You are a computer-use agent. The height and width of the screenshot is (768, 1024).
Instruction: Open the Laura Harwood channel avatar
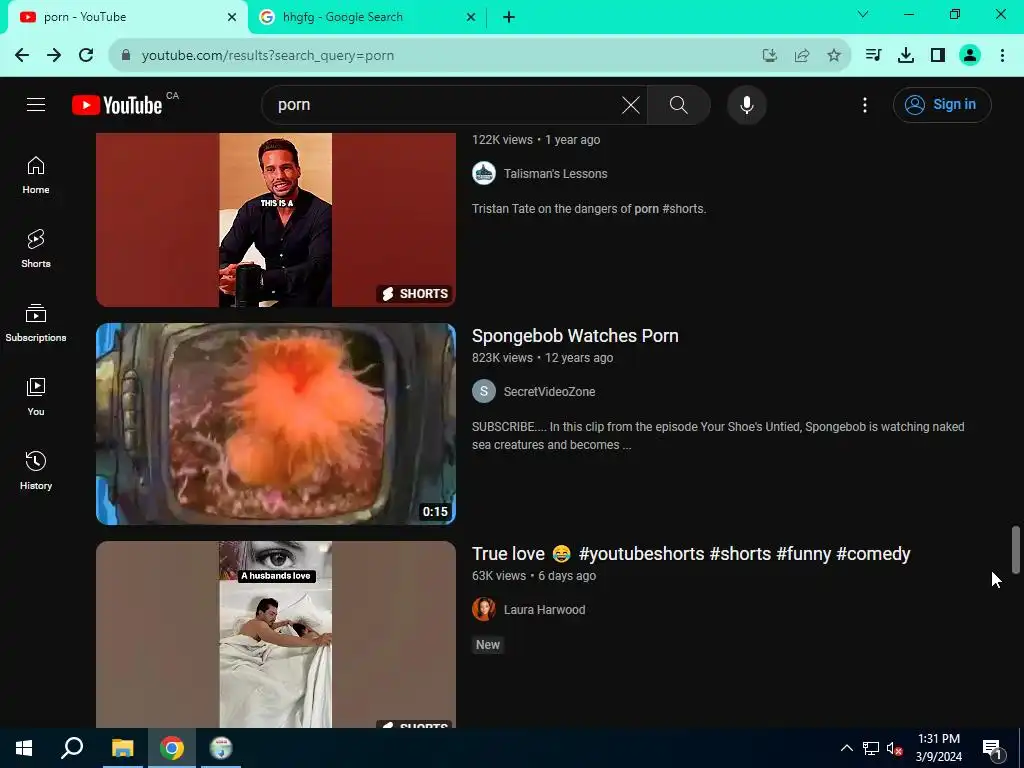tap(484, 609)
